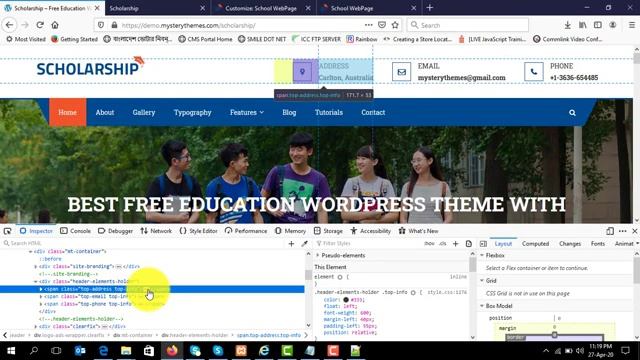This screenshot has height=360, width=640.
Task: Open the Features menu dropdown
Action: pyautogui.click(x=247, y=113)
